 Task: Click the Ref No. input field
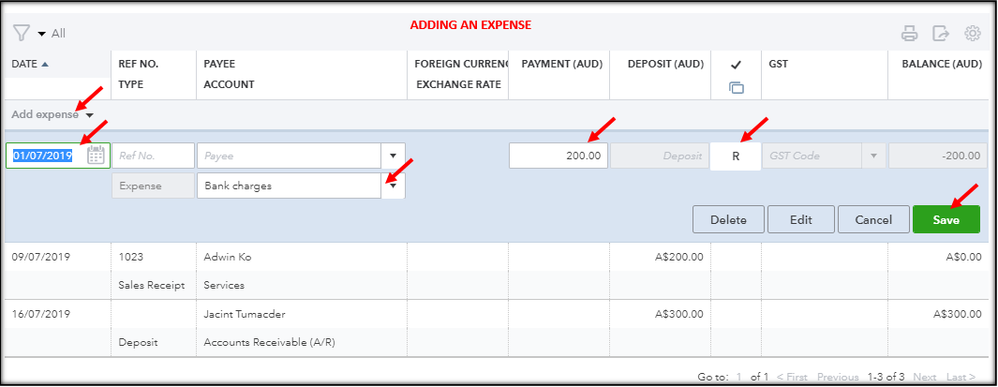153,156
